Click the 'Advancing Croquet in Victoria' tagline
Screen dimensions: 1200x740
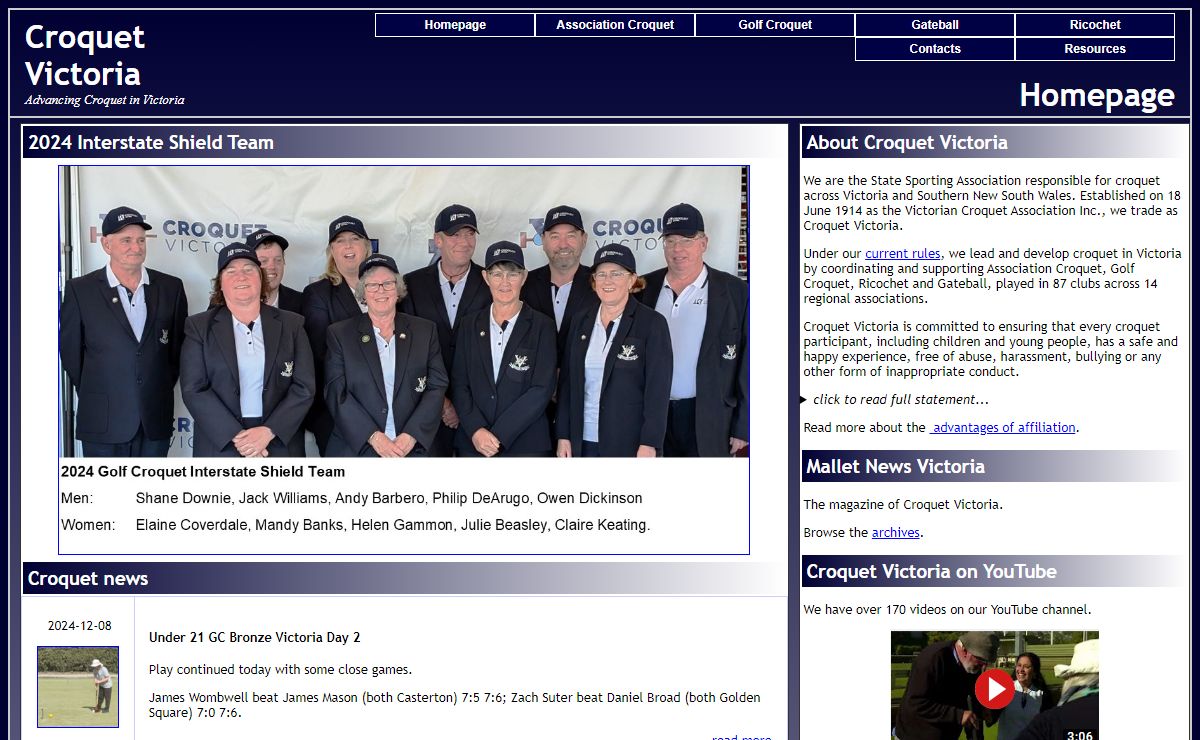104,100
